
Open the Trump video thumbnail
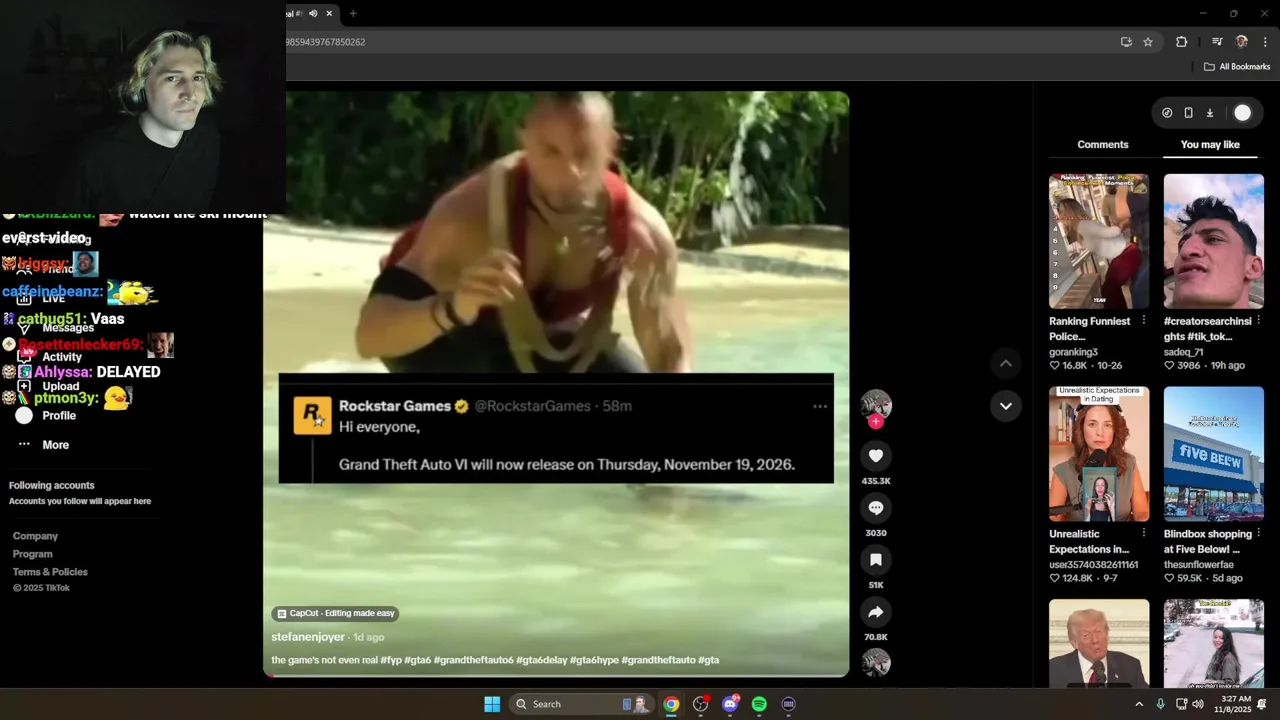pos(1099,643)
